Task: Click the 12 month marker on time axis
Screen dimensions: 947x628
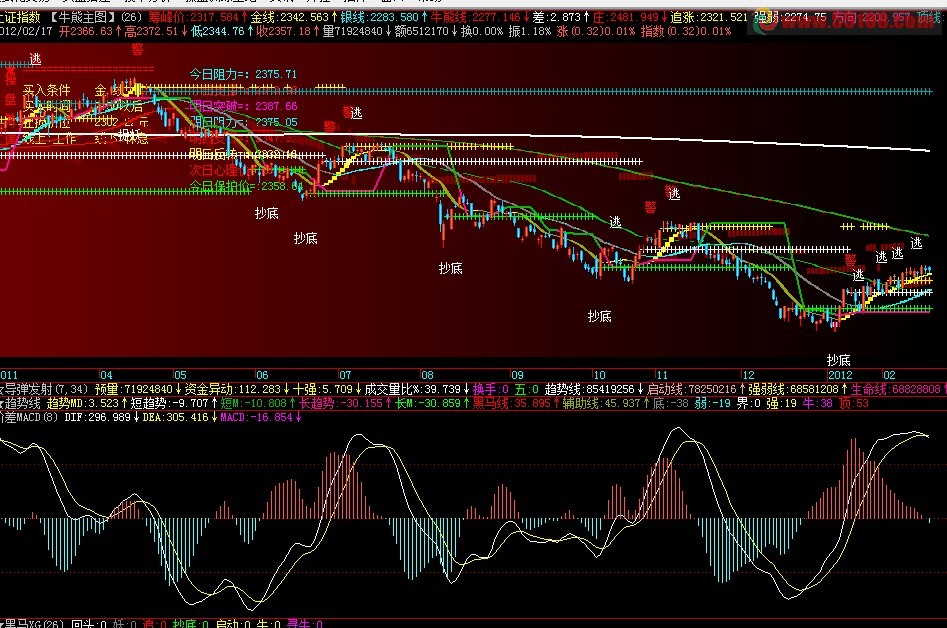Action: [748, 375]
